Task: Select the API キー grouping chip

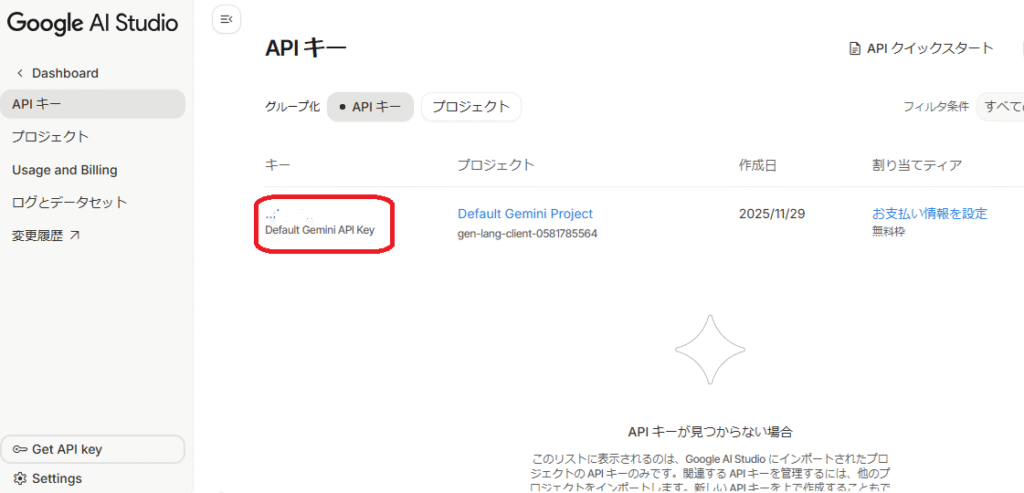Action: click(370, 106)
